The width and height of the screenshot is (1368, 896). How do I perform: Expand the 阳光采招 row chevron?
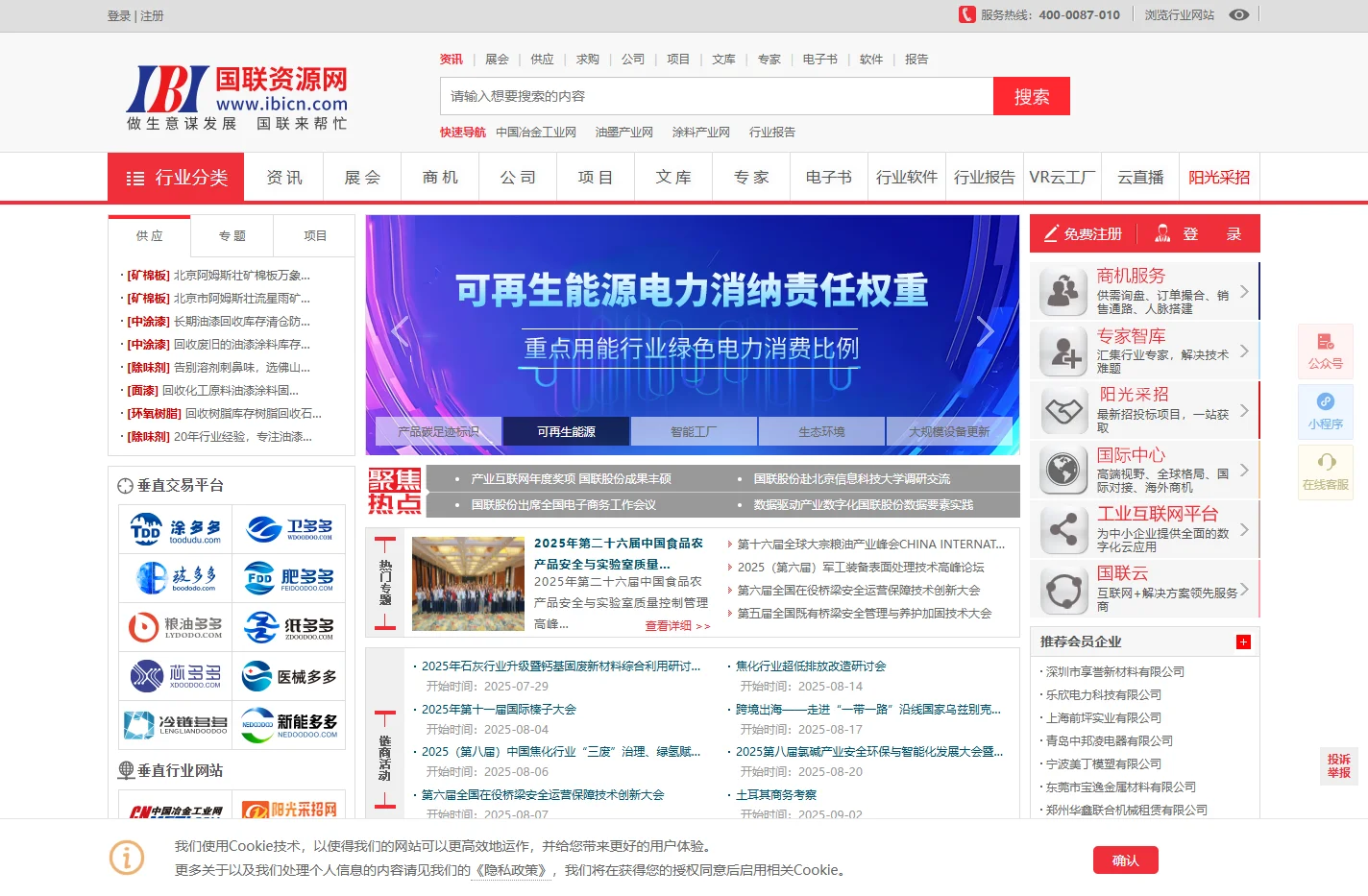1244,410
